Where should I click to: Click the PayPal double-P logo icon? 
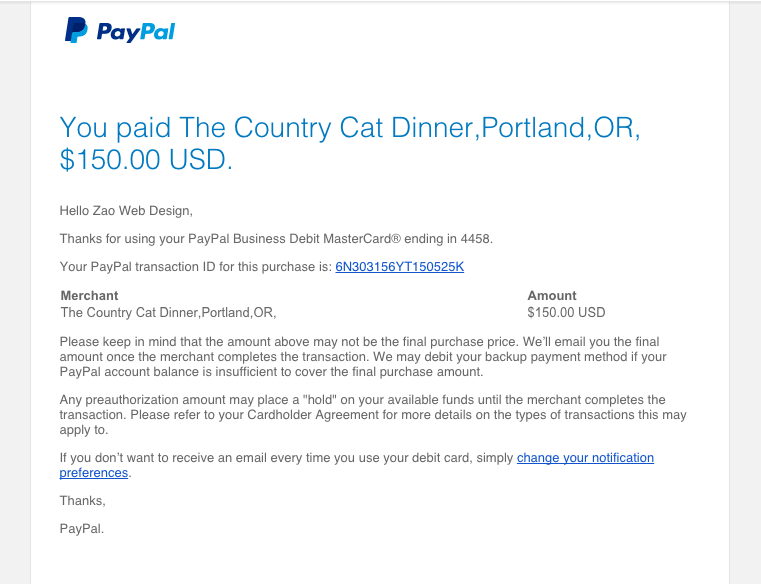[76, 31]
